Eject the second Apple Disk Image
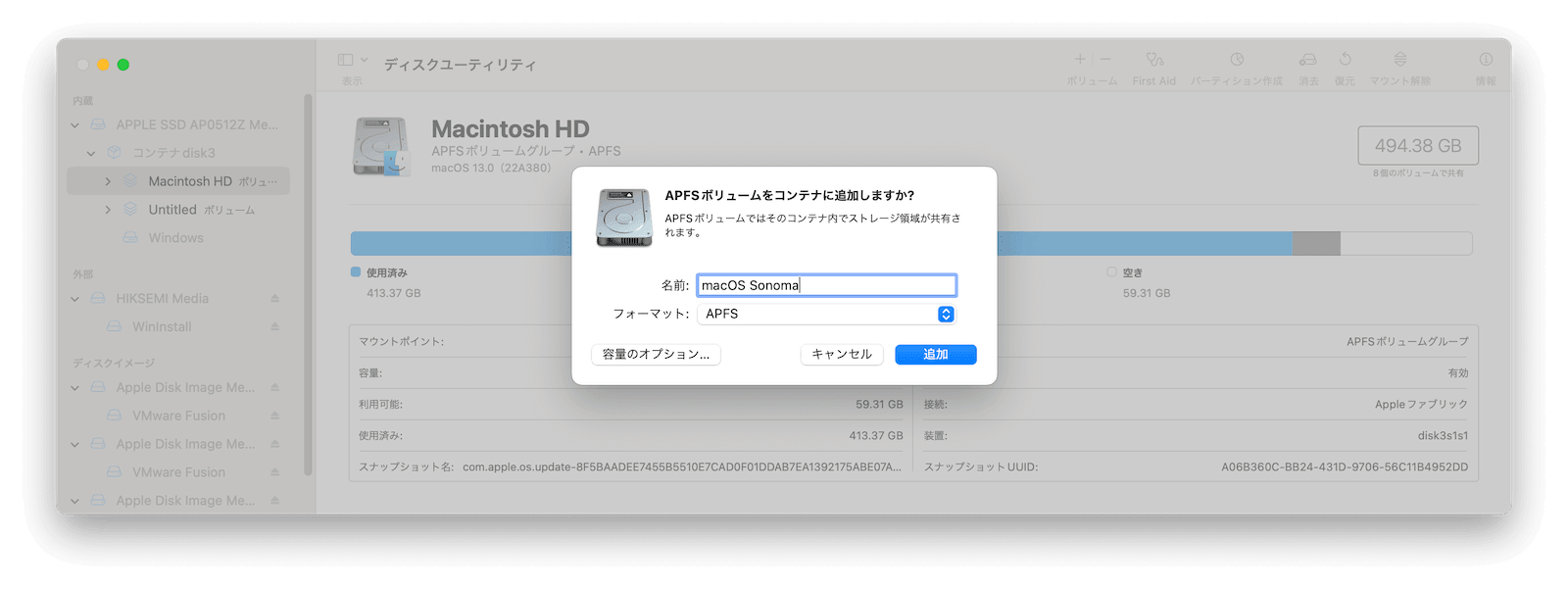 (x=275, y=444)
